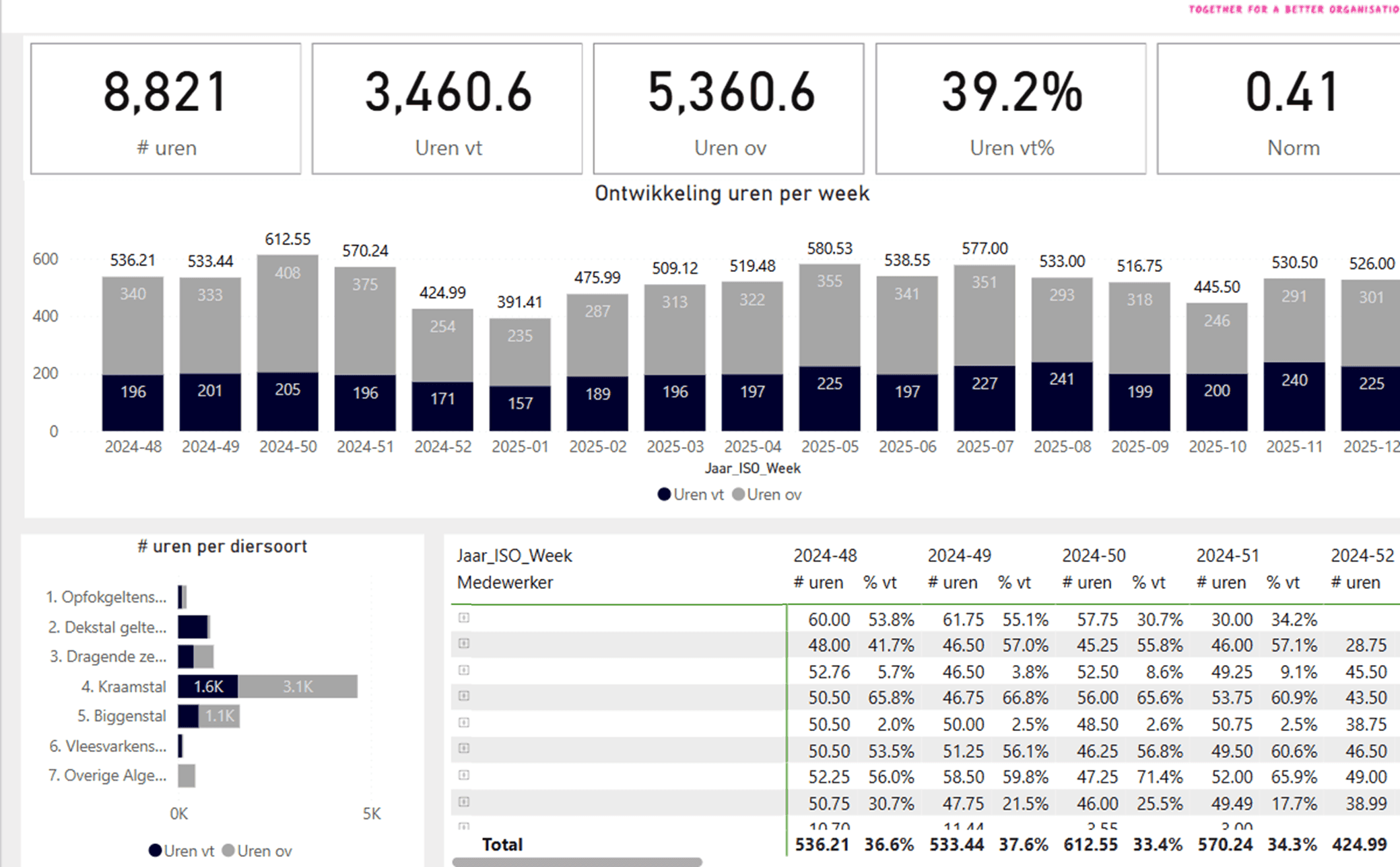
Task: Click Uren ov legend dot in diersoort chart
Action: click(x=228, y=851)
